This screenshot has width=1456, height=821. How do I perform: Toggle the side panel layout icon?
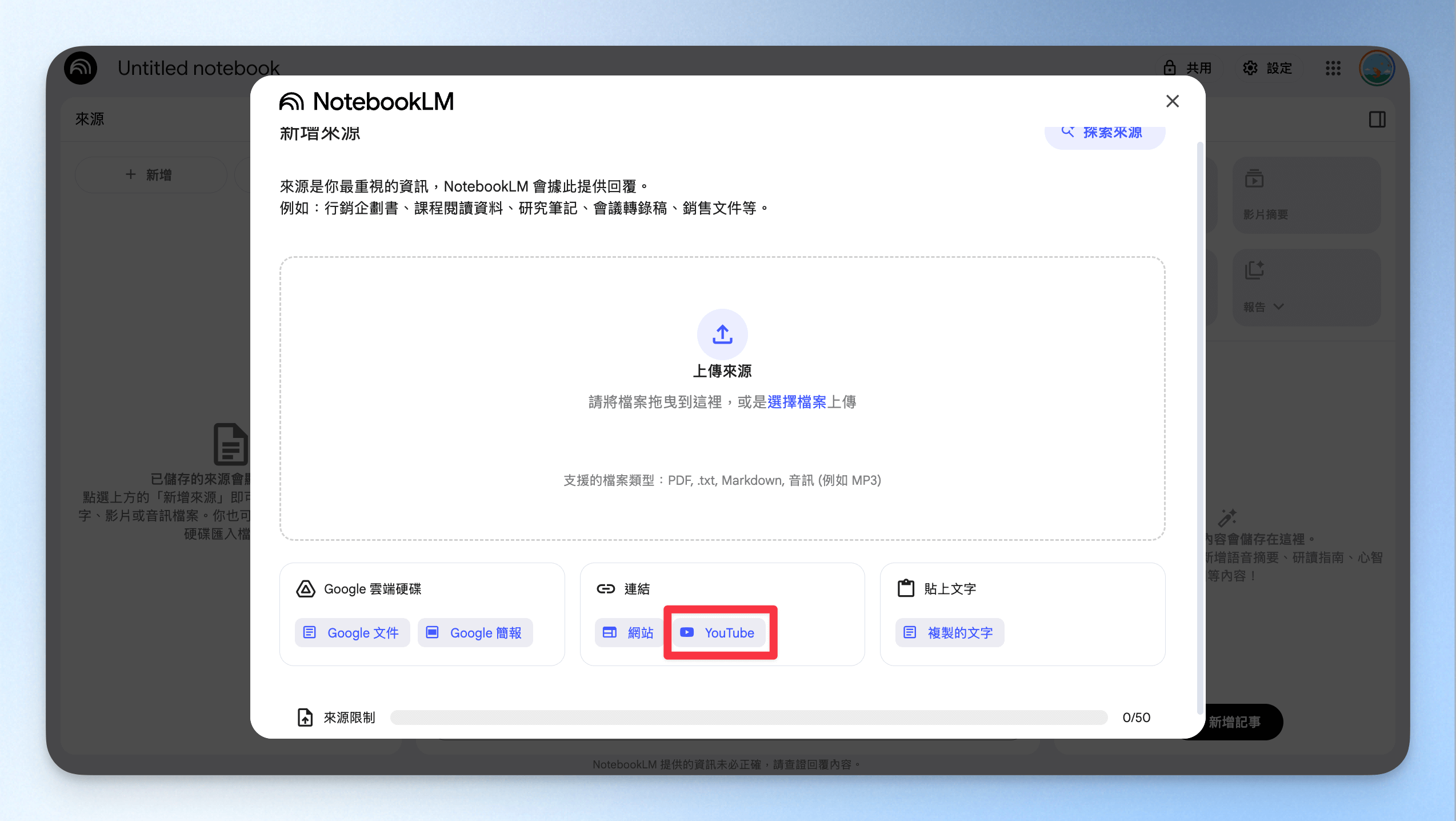[1377, 119]
